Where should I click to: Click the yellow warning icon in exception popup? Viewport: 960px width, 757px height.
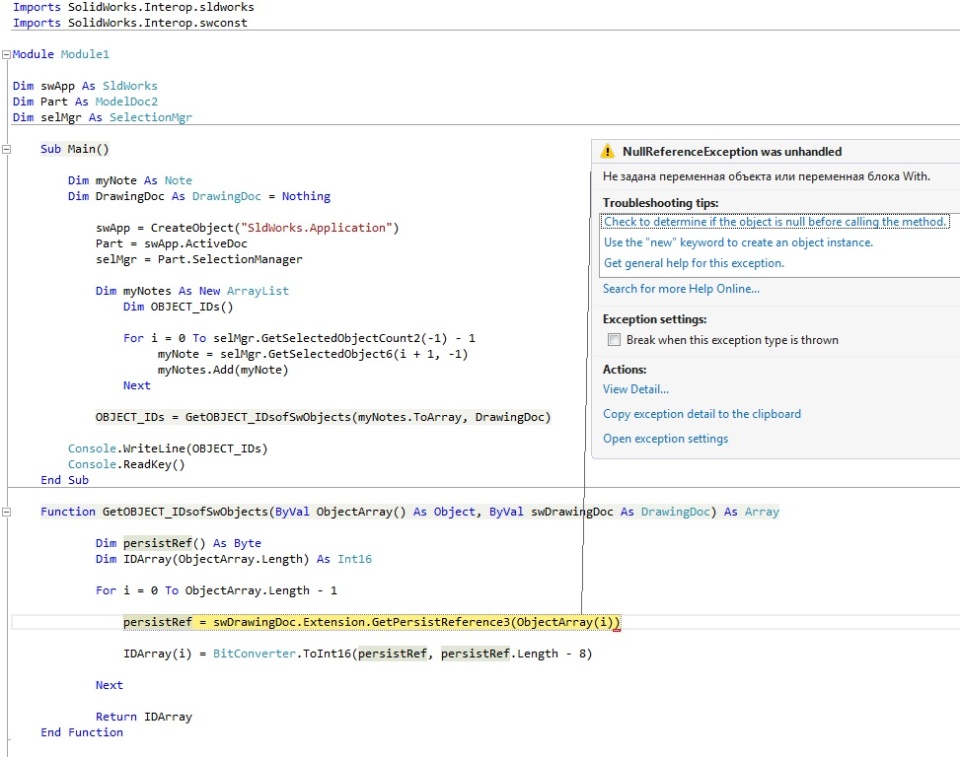tap(607, 151)
